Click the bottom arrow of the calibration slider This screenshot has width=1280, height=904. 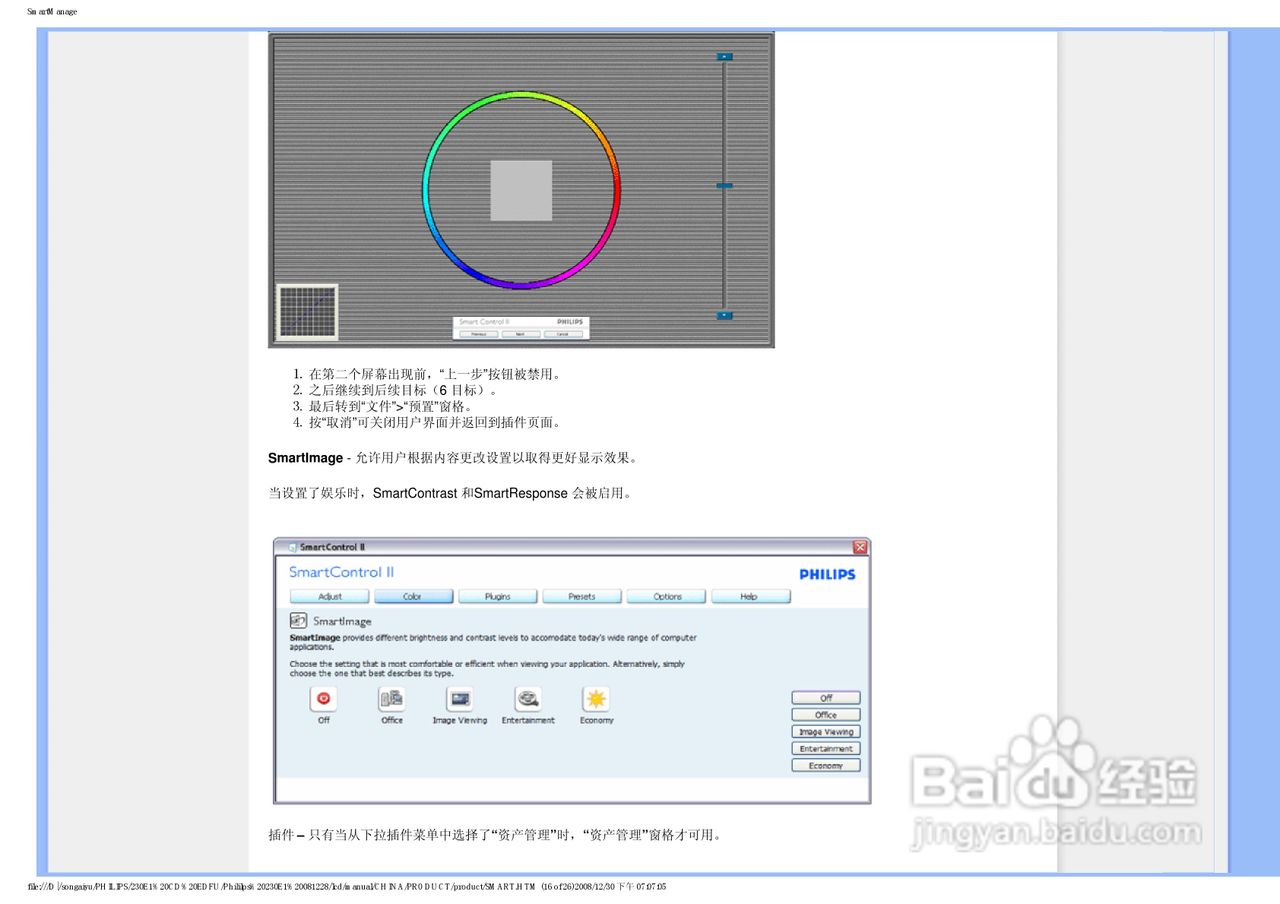[x=725, y=315]
